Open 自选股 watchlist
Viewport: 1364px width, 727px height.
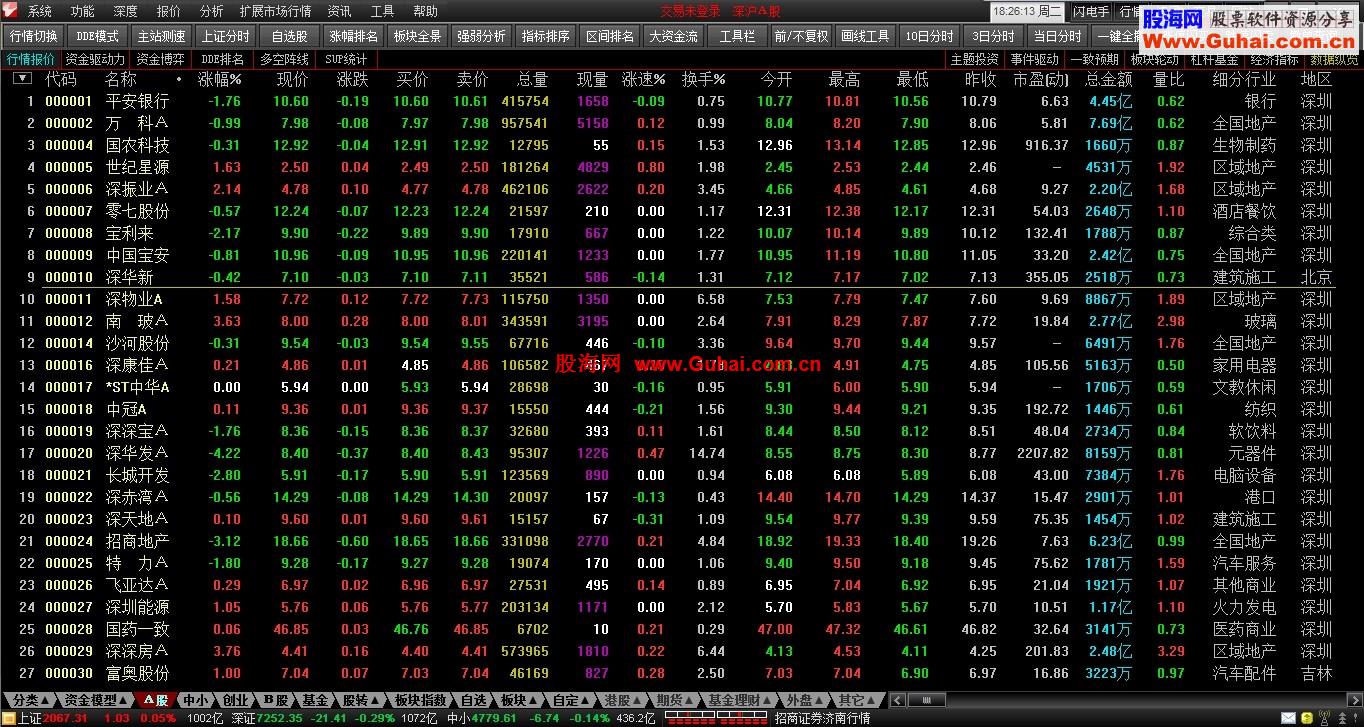coord(289,36)
